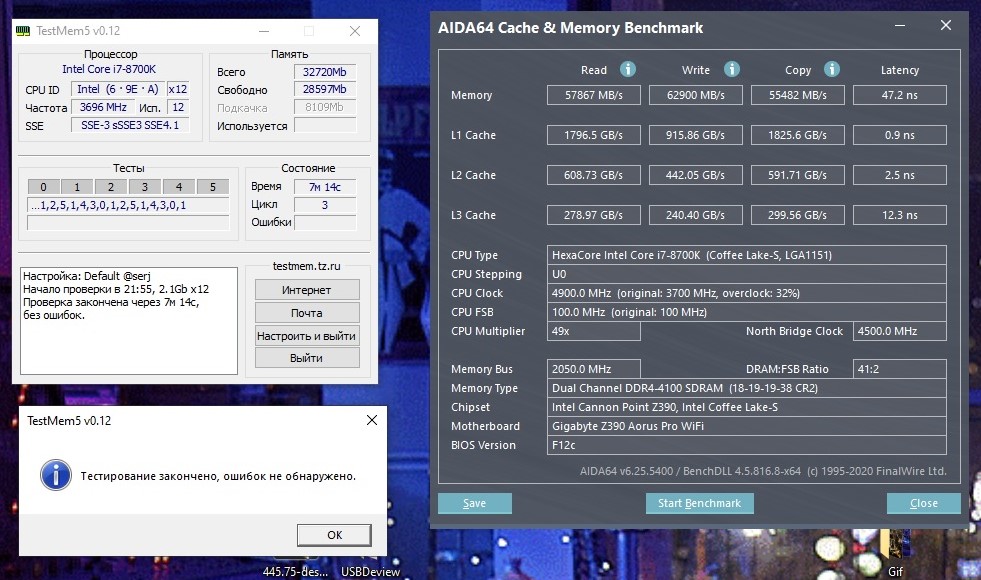Click the Почта button in TestMem5
Image resolution: width=981 pixels, height=580 pixels.
307,313
